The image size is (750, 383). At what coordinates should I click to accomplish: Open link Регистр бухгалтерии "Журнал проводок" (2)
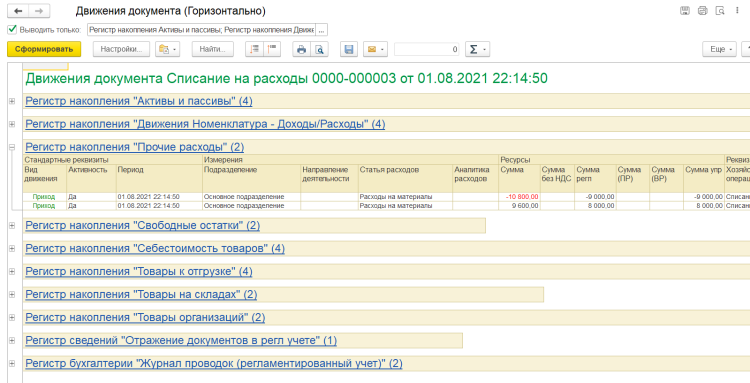tap(214, 363)
